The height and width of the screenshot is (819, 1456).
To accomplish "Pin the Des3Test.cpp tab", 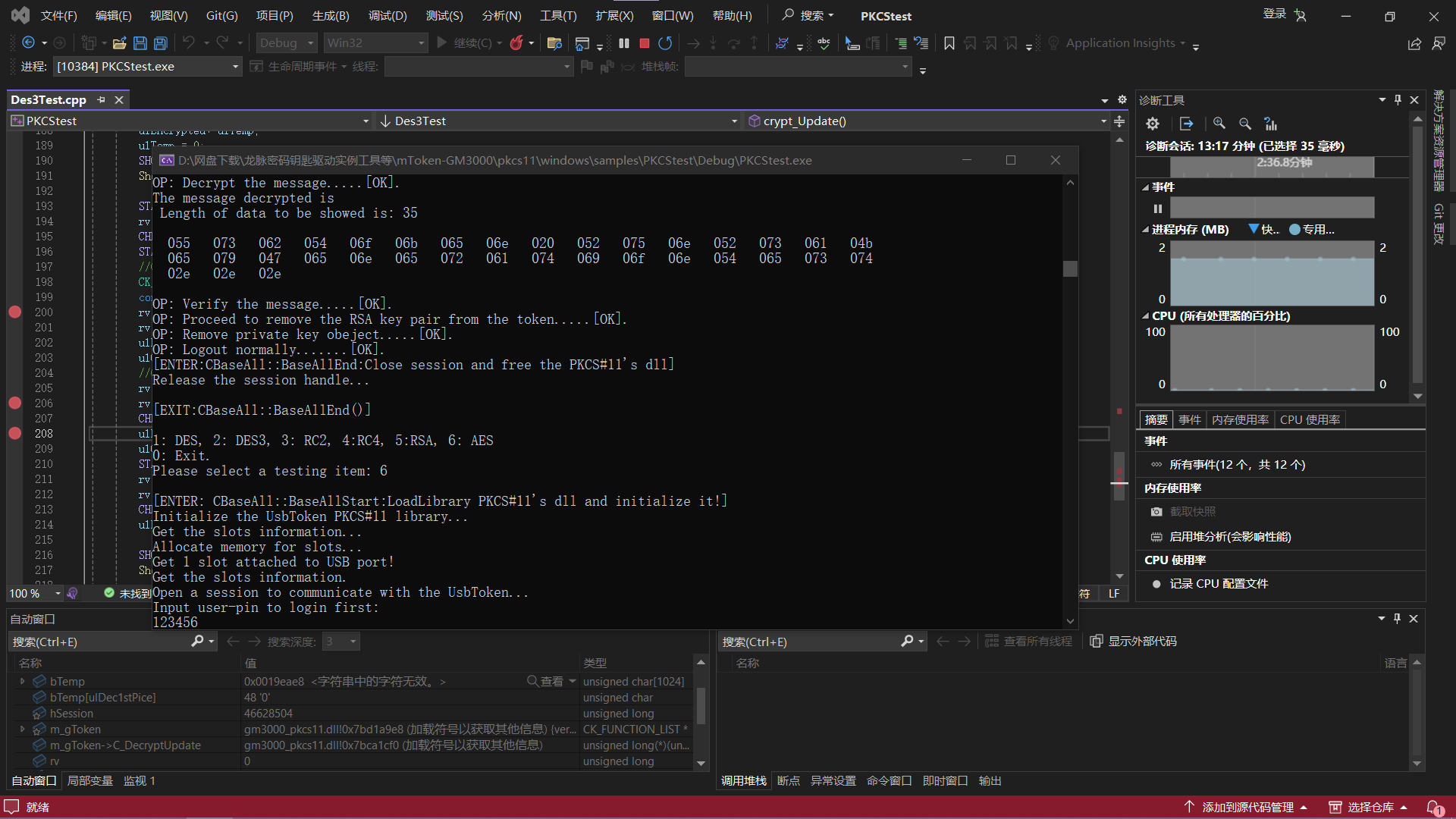I will click(x=102, y=99).
